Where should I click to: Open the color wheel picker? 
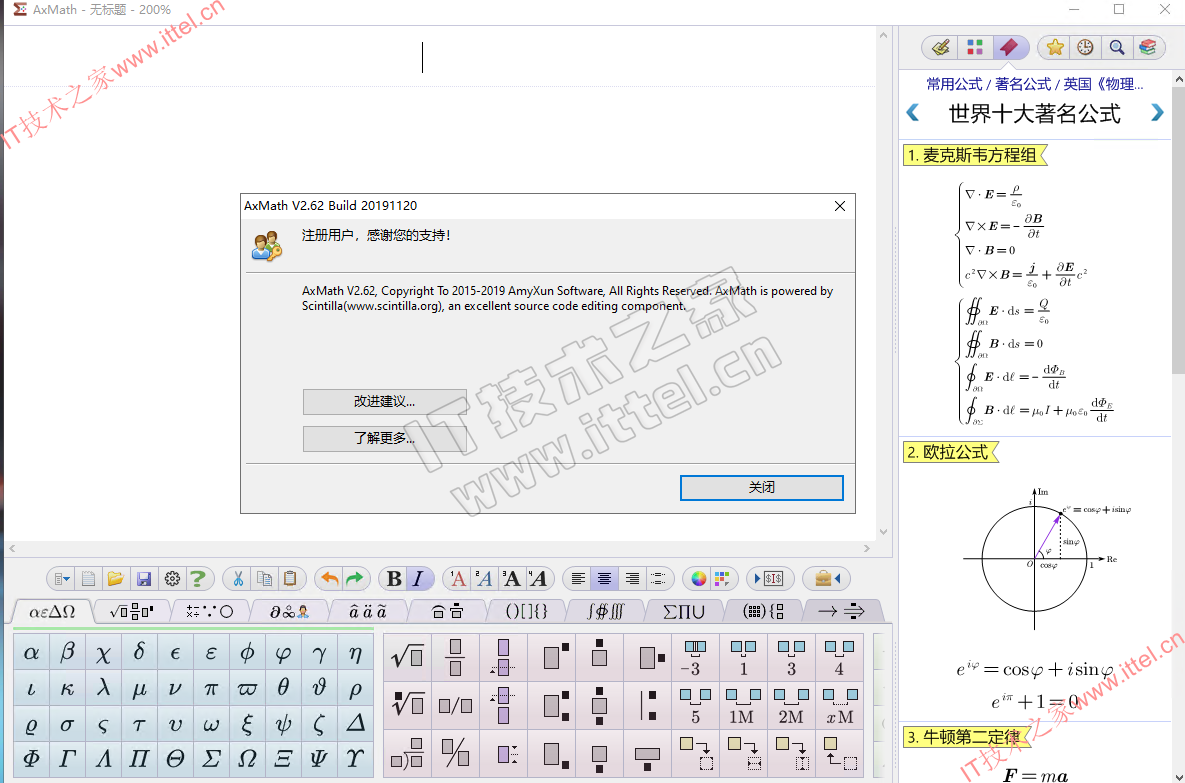point(698,579)
